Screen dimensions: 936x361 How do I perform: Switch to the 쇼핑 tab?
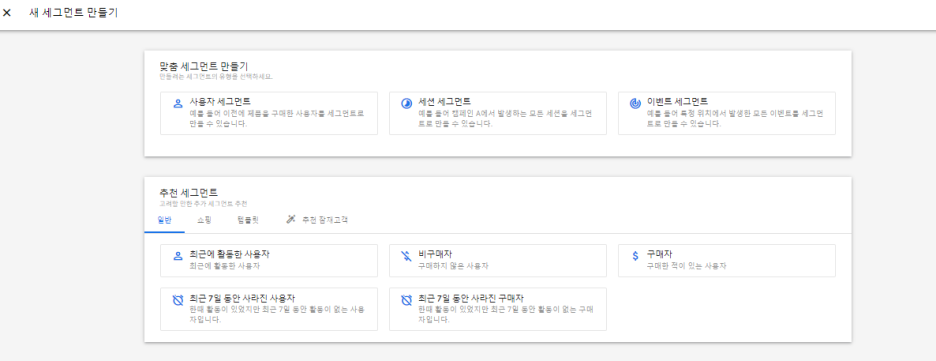pyautogui.click(x=204, y=220)
